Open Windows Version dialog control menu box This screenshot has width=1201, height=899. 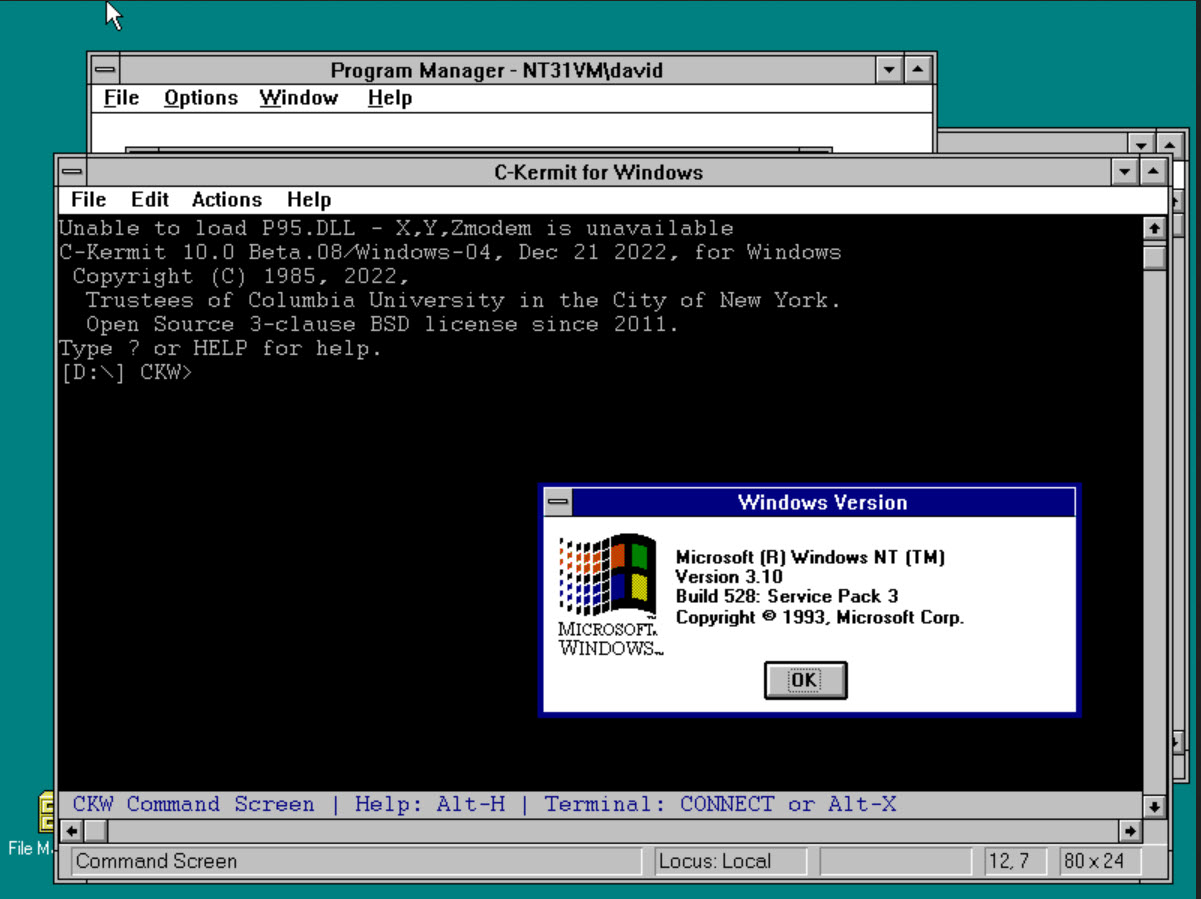coord(558,502)
